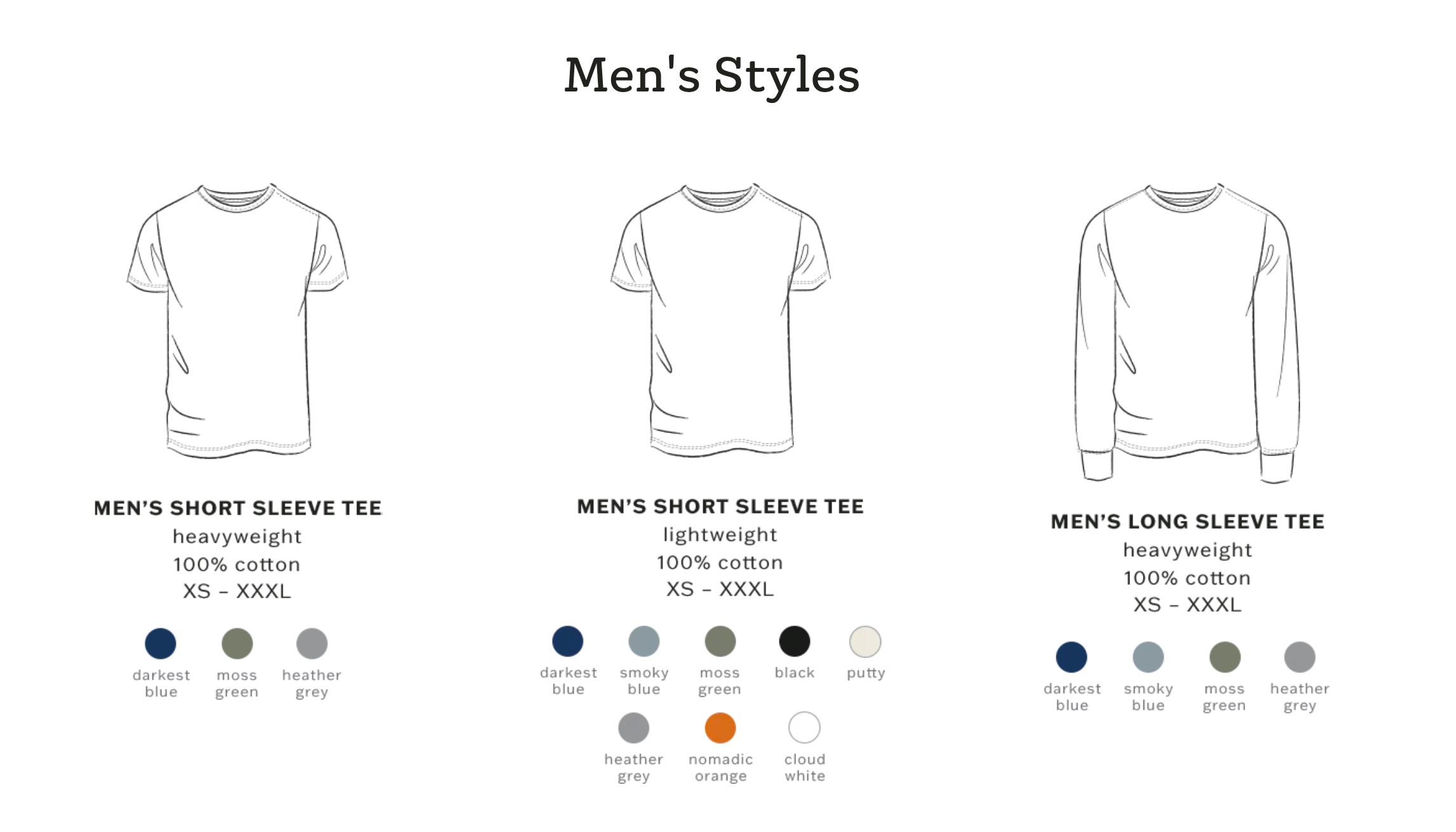Select darkest blue swatch for lightweight tee

pyautogui.click(x=568, y=641)
